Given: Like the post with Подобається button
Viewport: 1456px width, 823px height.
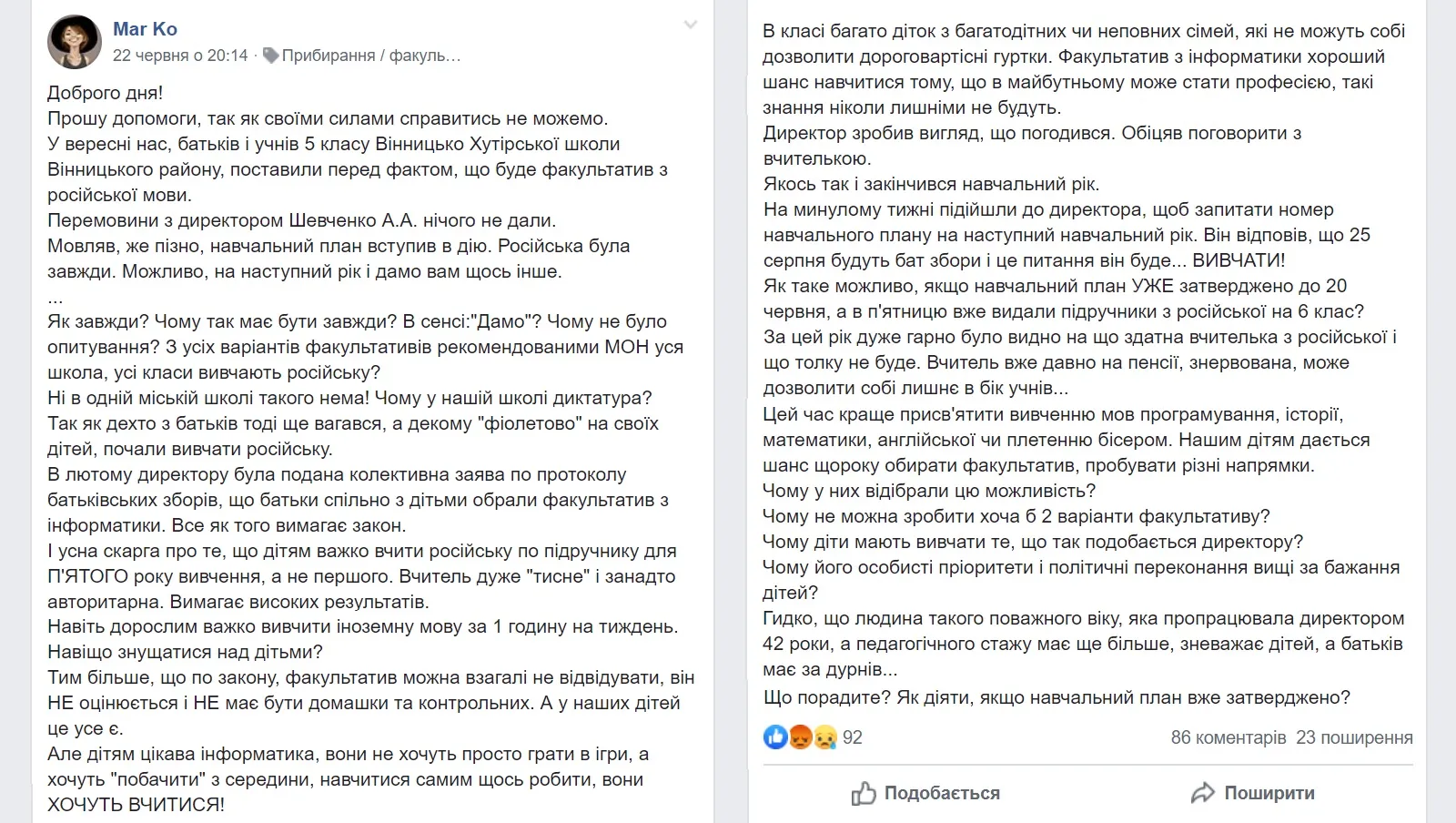Looking at the screenshot, I should (925, 794).
